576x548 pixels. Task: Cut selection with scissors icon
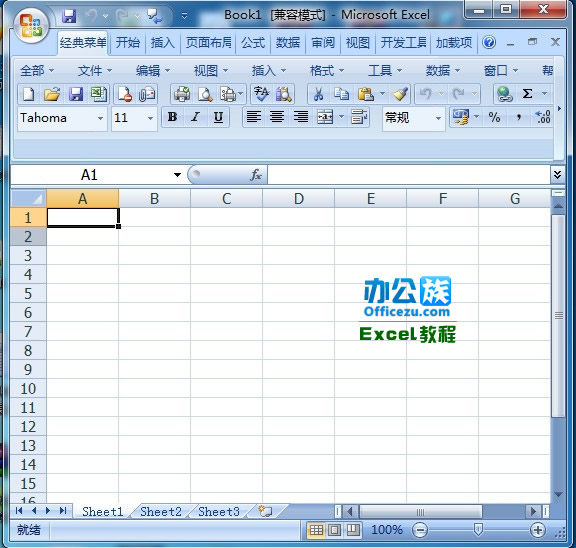(318, 94)
